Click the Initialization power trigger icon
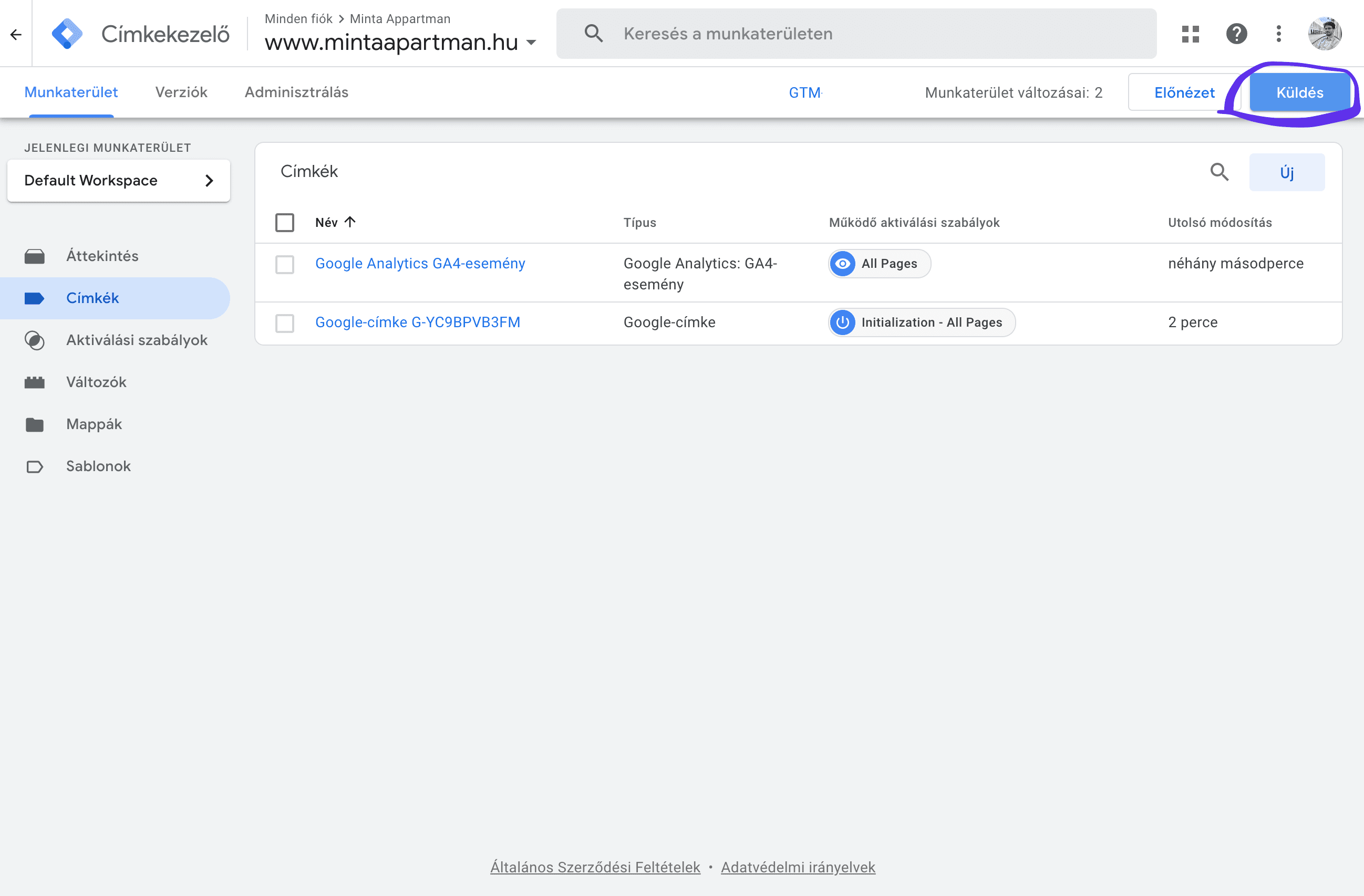Image resolution: width=1364 pixels, height=896 pixels. [x=842, y=322]
